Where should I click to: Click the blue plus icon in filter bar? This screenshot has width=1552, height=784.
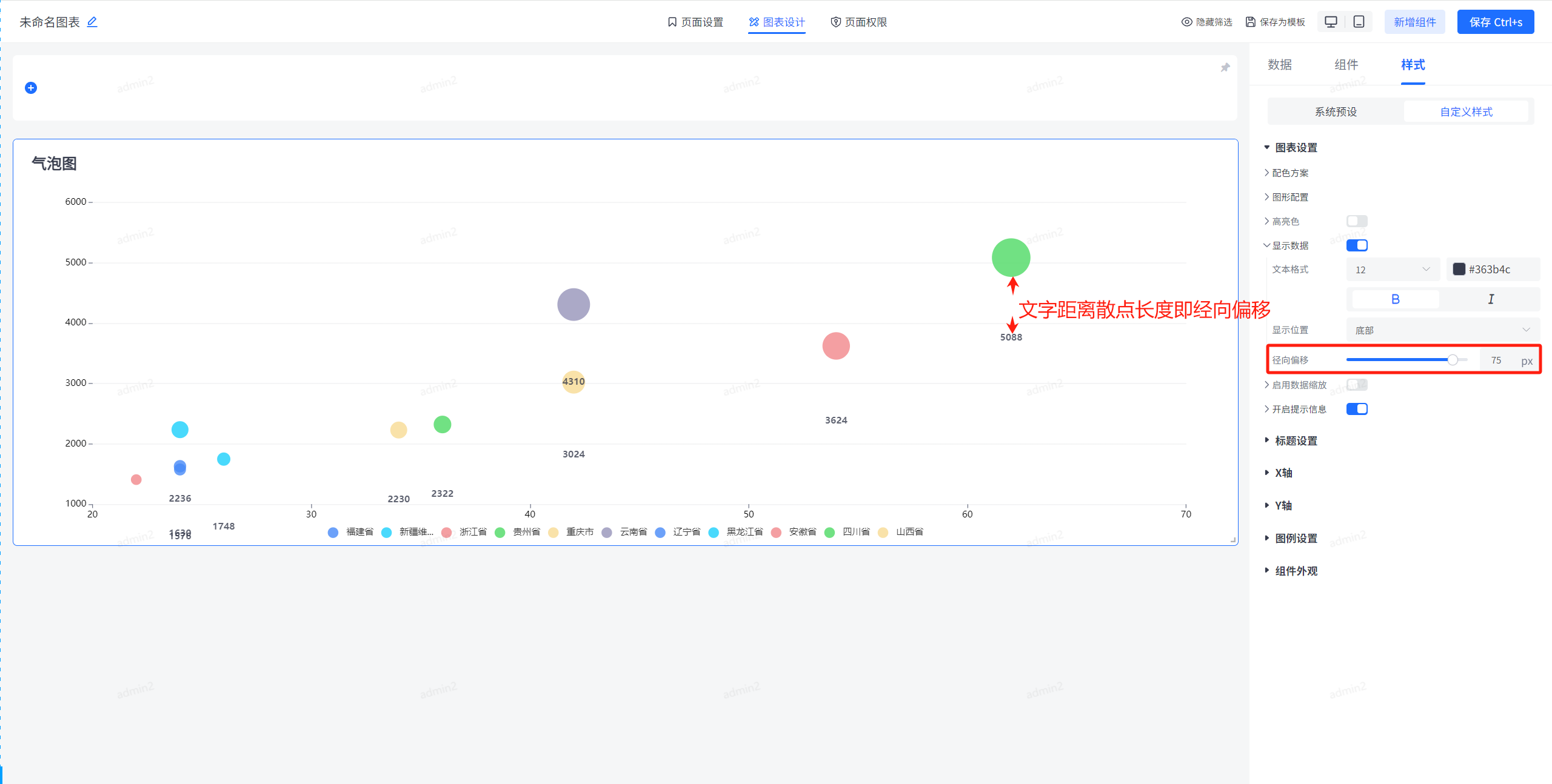[x=31, y=88]
